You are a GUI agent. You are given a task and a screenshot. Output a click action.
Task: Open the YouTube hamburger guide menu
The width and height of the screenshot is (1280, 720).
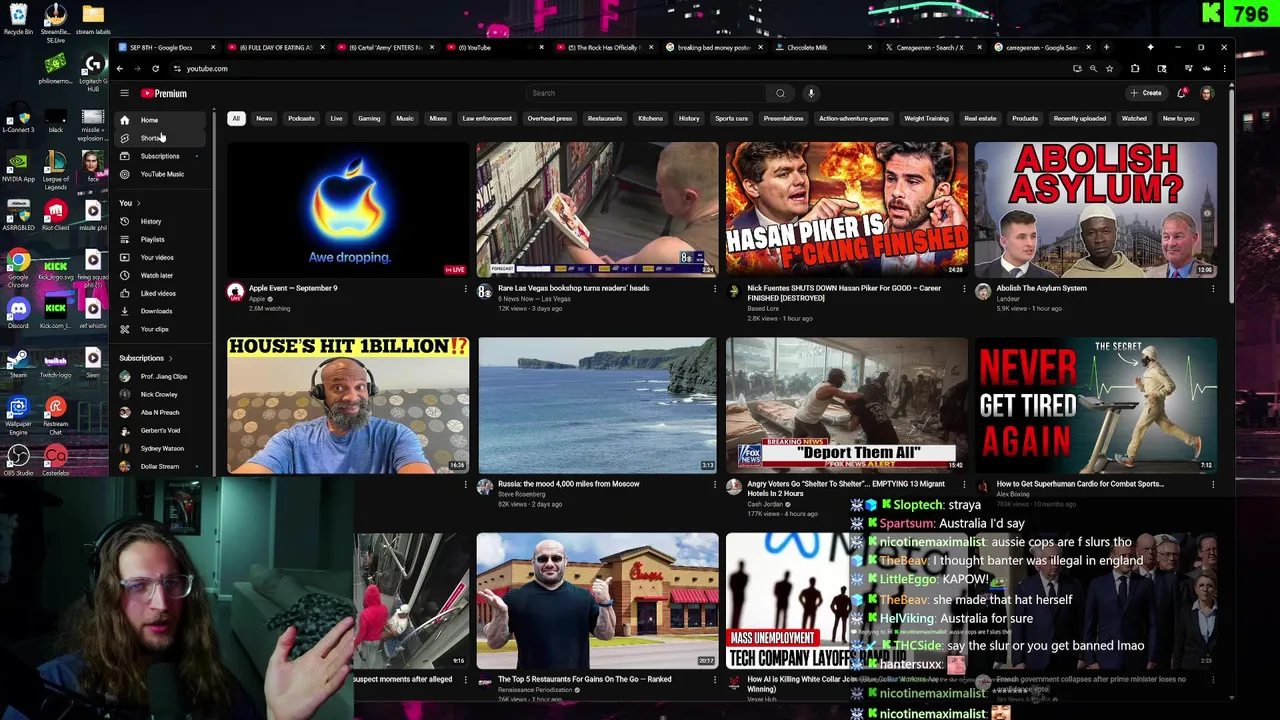[x=124, y=93]
